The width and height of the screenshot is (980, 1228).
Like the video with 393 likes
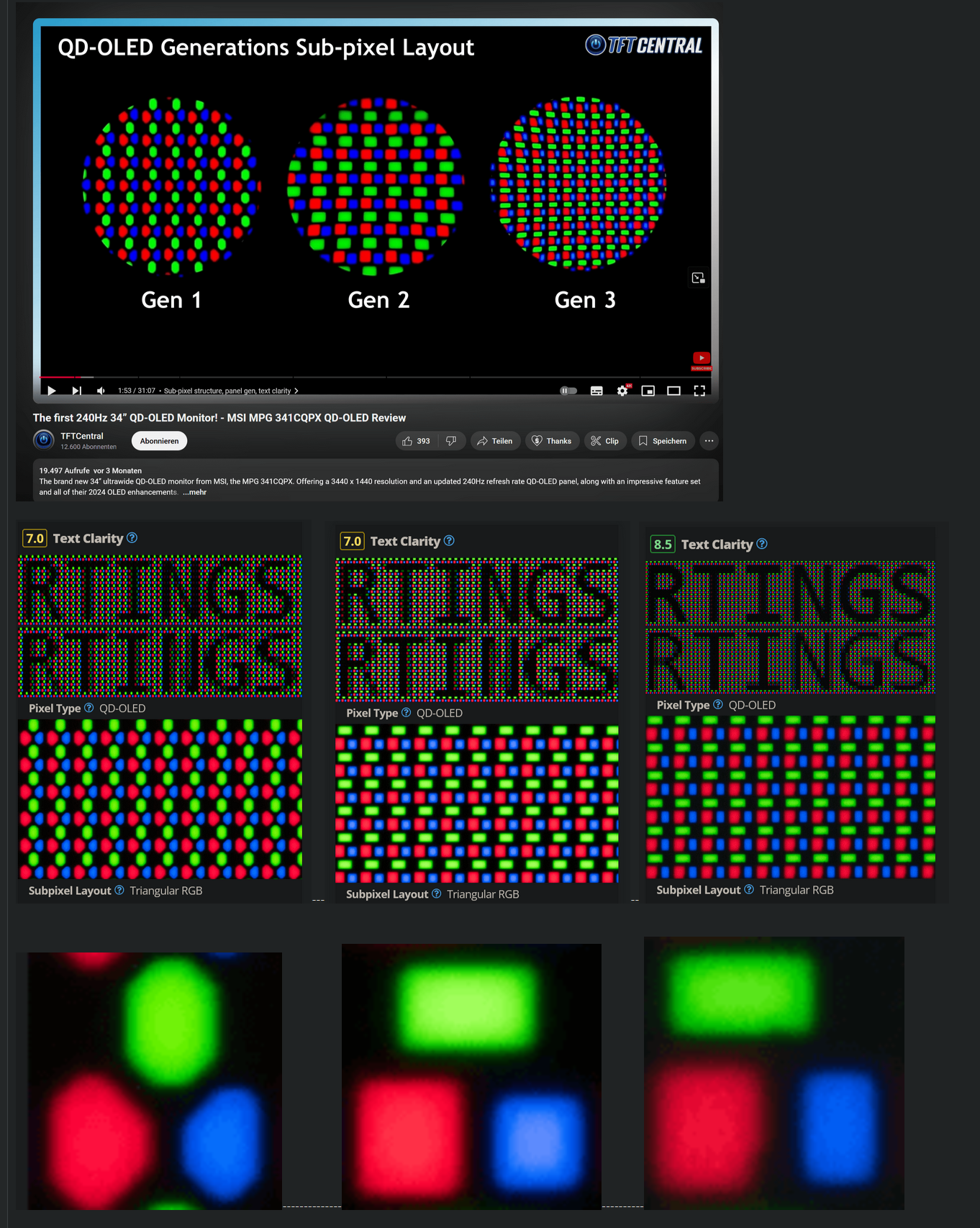click(417, 441)
